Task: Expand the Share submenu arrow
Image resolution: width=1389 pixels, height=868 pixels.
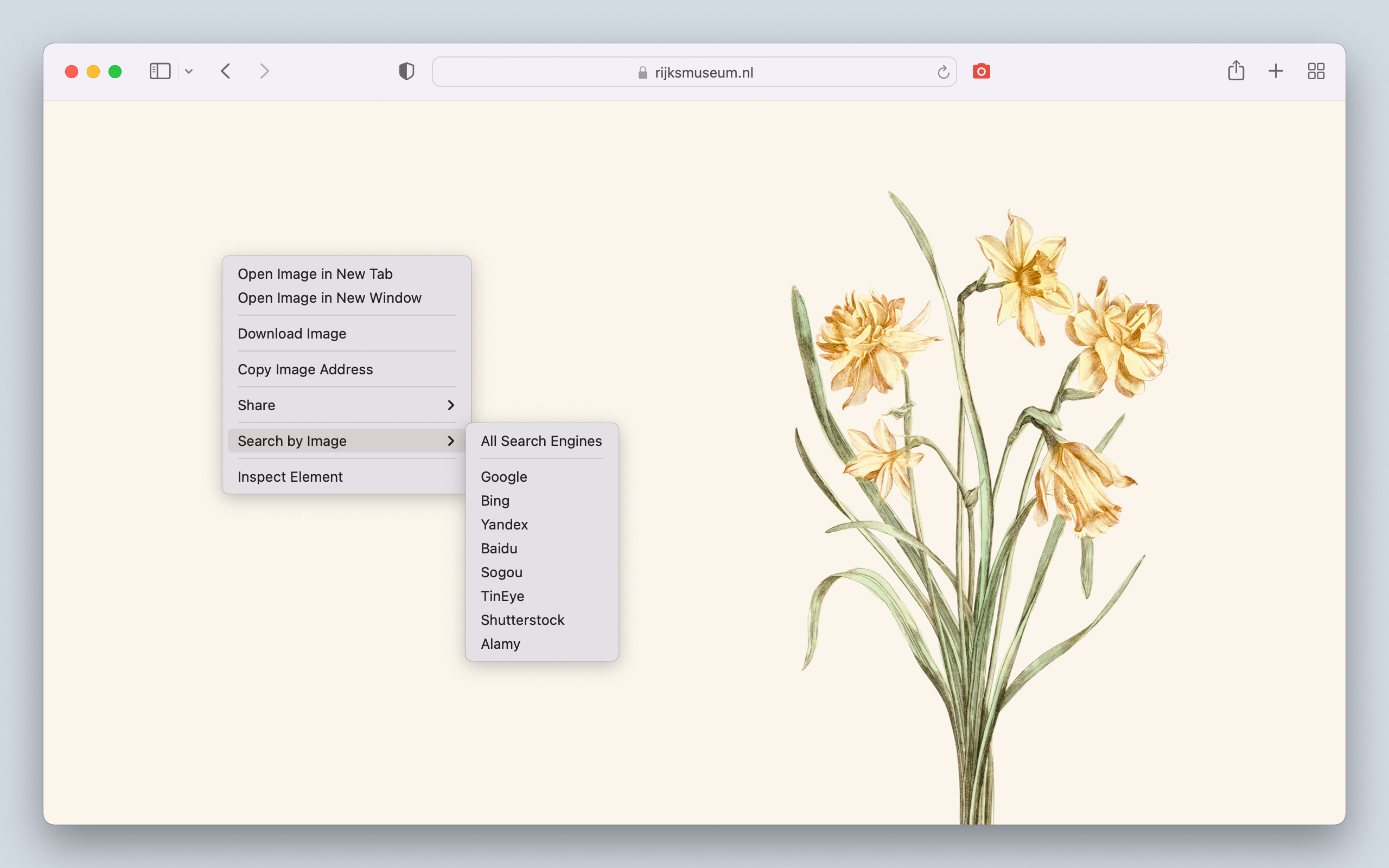Action: (450, 405)
